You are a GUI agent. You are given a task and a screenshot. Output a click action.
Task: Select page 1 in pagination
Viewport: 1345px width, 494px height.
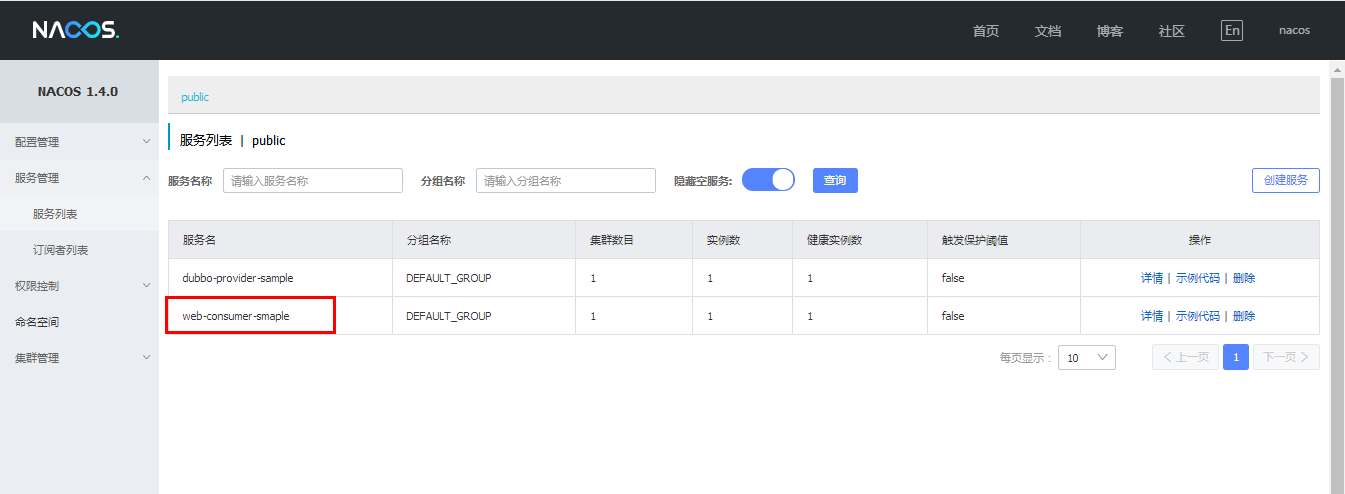pos(1236,357)
